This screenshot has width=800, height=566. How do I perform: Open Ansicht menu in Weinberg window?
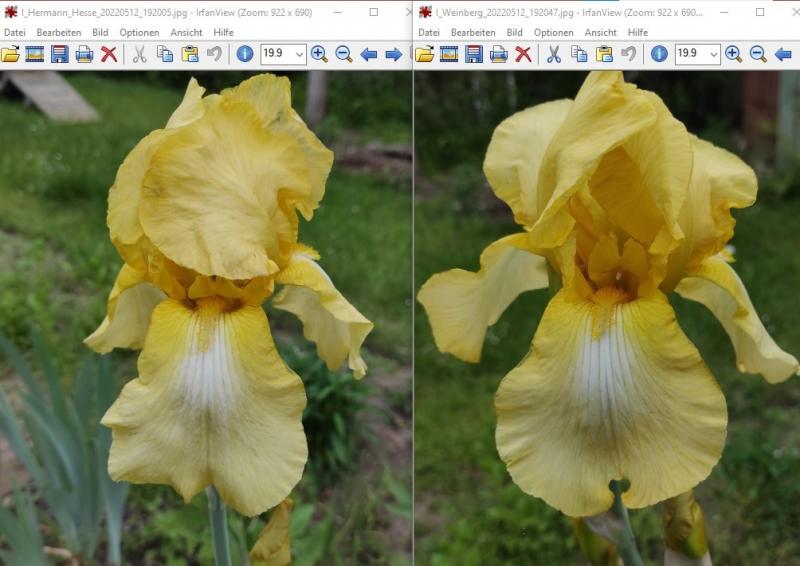(x=600, y=32)
